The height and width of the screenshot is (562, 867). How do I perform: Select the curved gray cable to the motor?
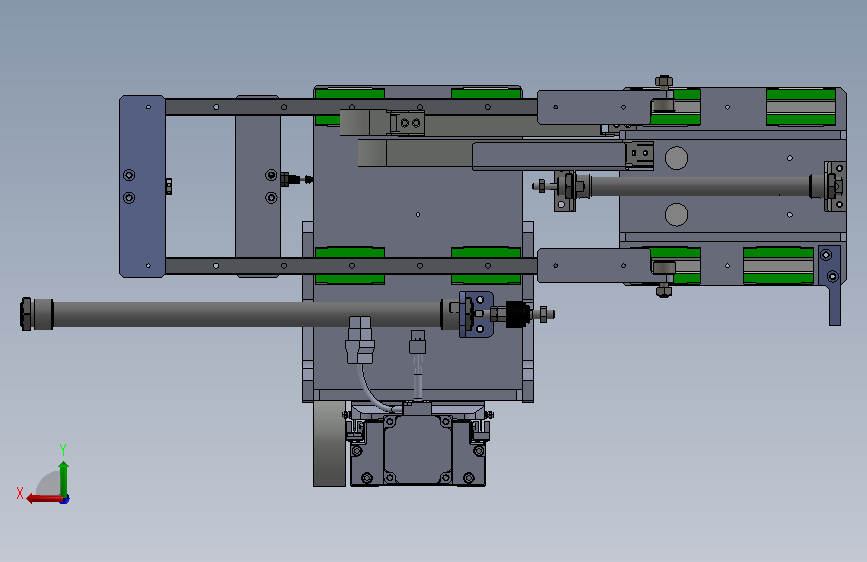point(376,388)
